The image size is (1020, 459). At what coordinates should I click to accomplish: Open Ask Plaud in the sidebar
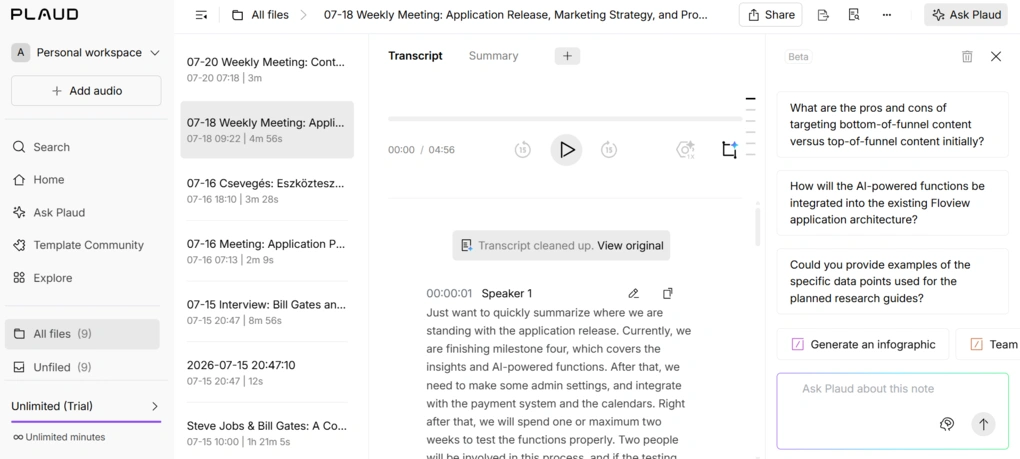49,213
